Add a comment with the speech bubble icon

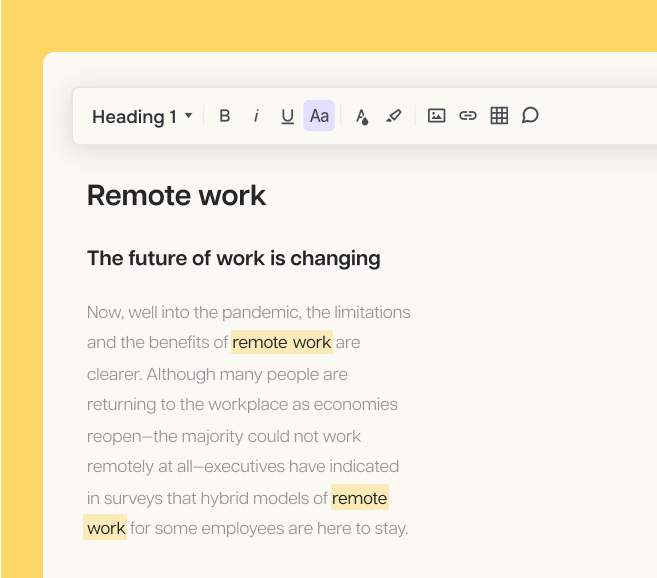[x=531, y=116]
